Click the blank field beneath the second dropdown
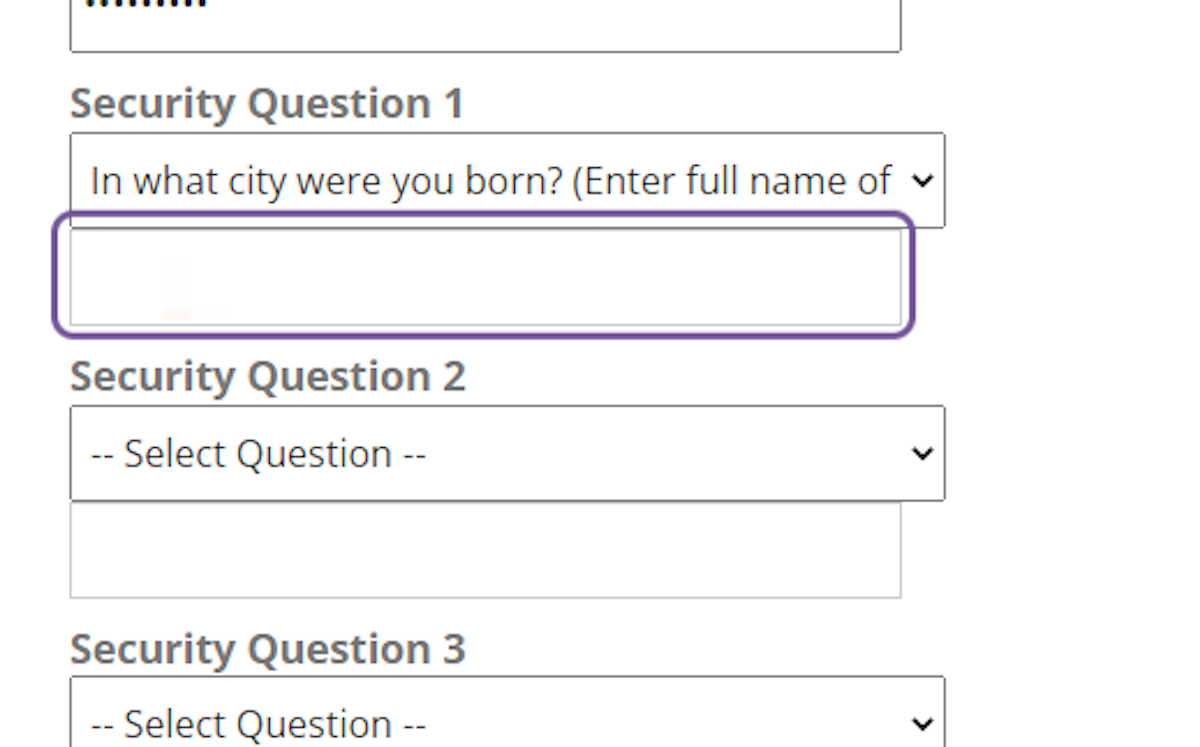The image size is (1200, 747). pyautogui.click(x=485, y=549)
